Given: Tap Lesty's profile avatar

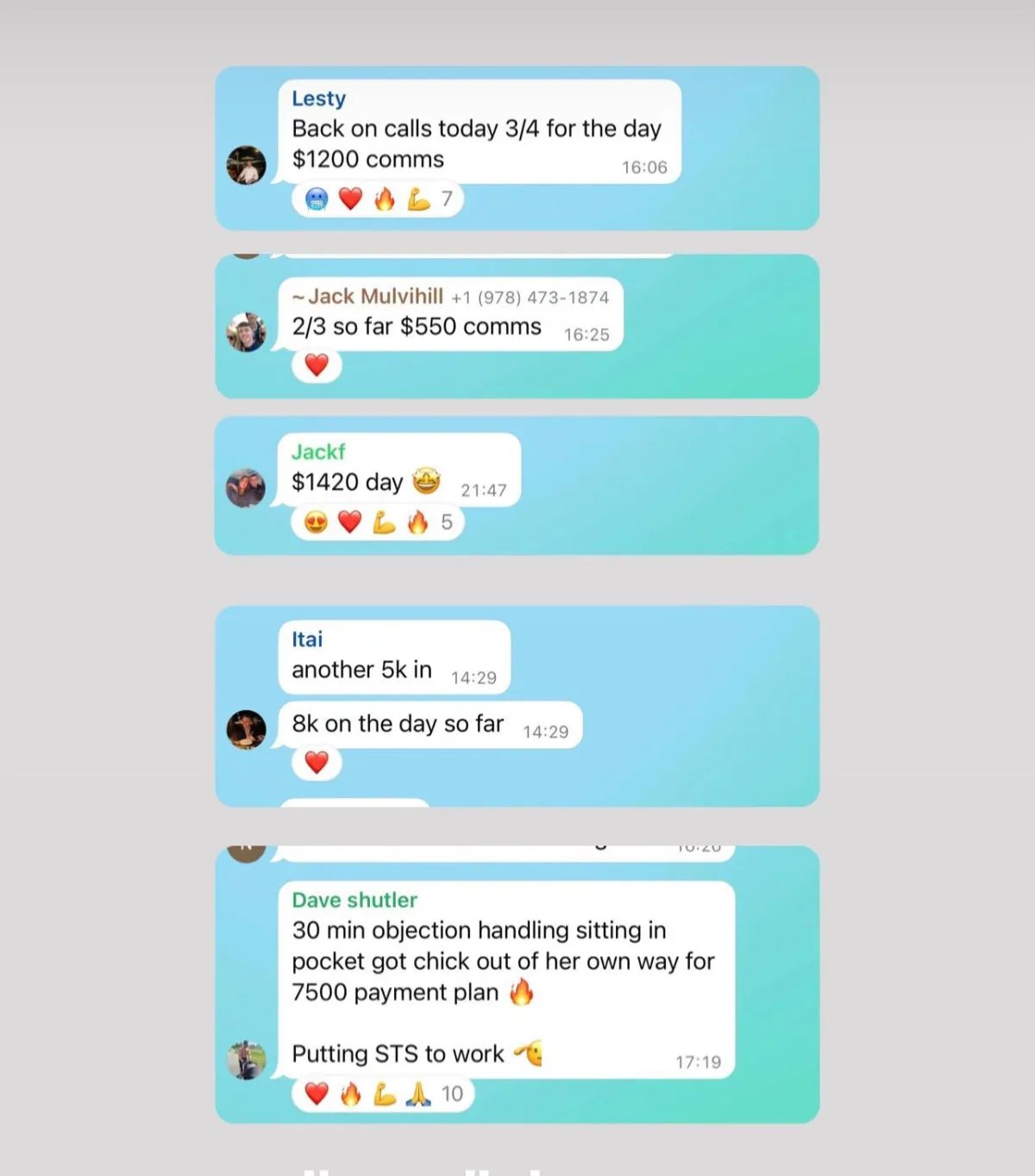Looking at the screenshot, I should (247, 165).
